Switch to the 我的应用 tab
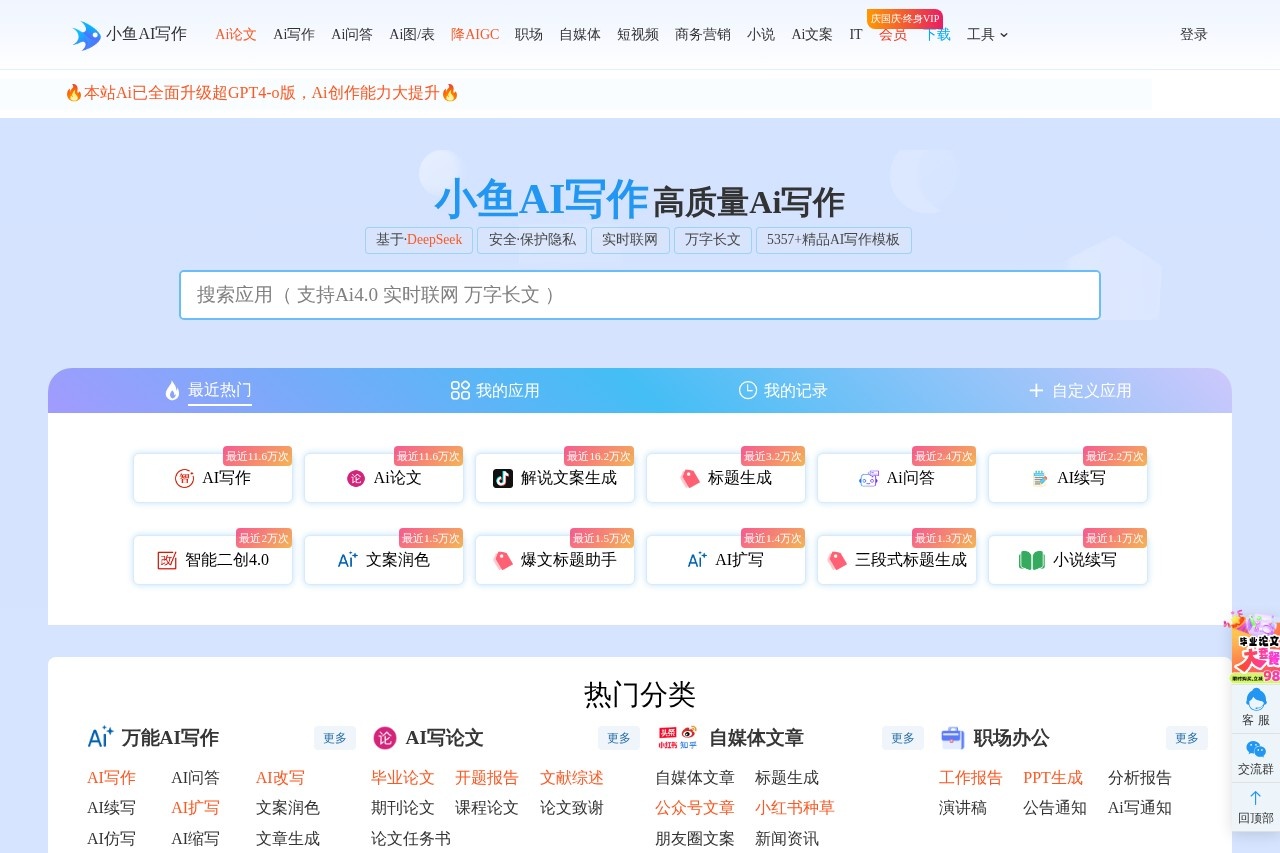 tap(495, 391)
